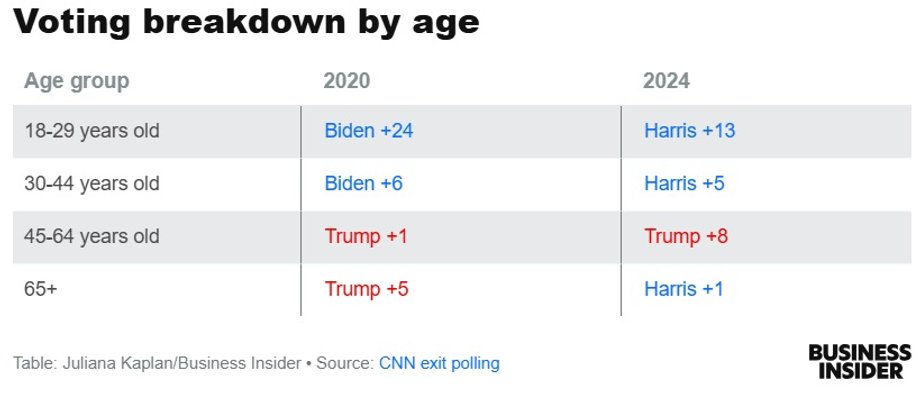Select the Age group column header

tap(76, 81)
